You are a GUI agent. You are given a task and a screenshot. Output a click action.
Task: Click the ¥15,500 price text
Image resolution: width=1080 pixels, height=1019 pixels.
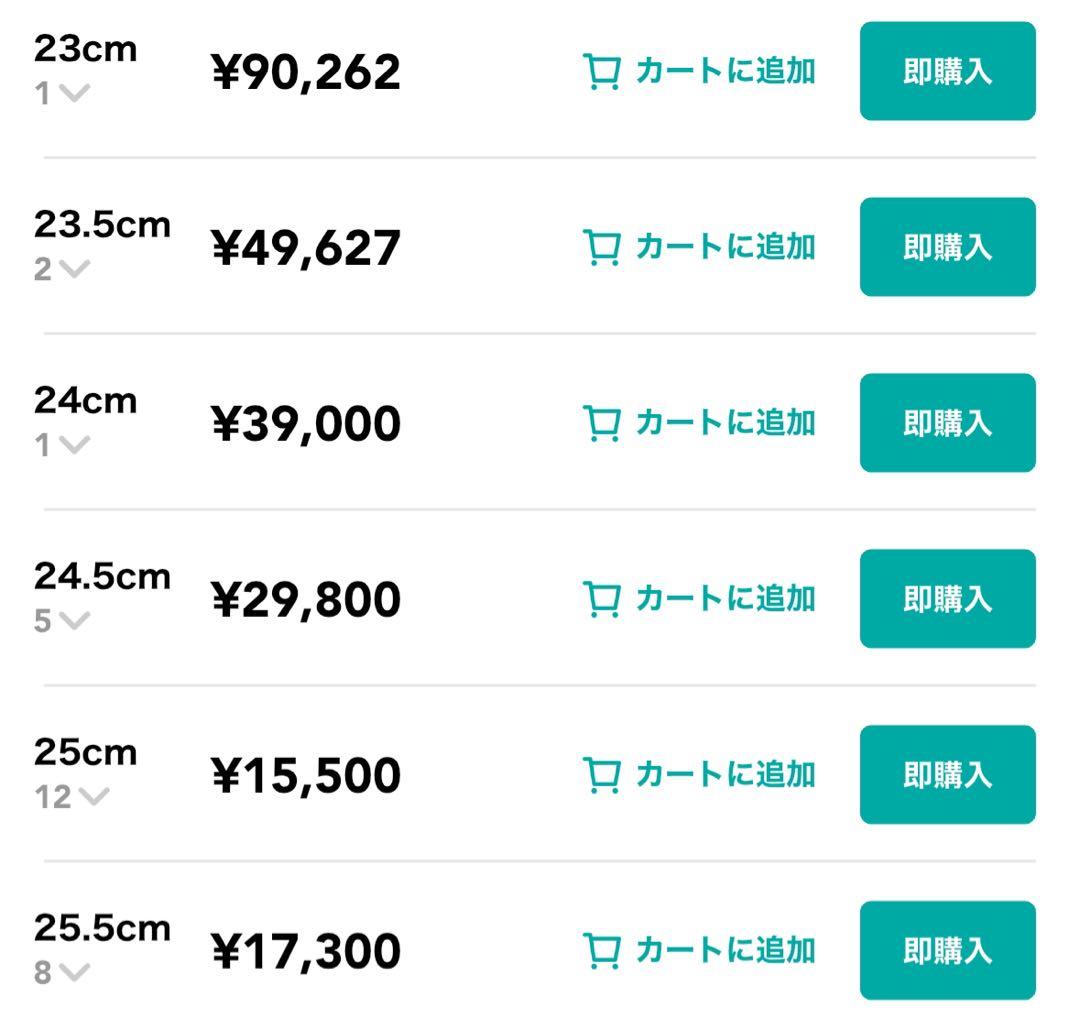tap(306, 776)
